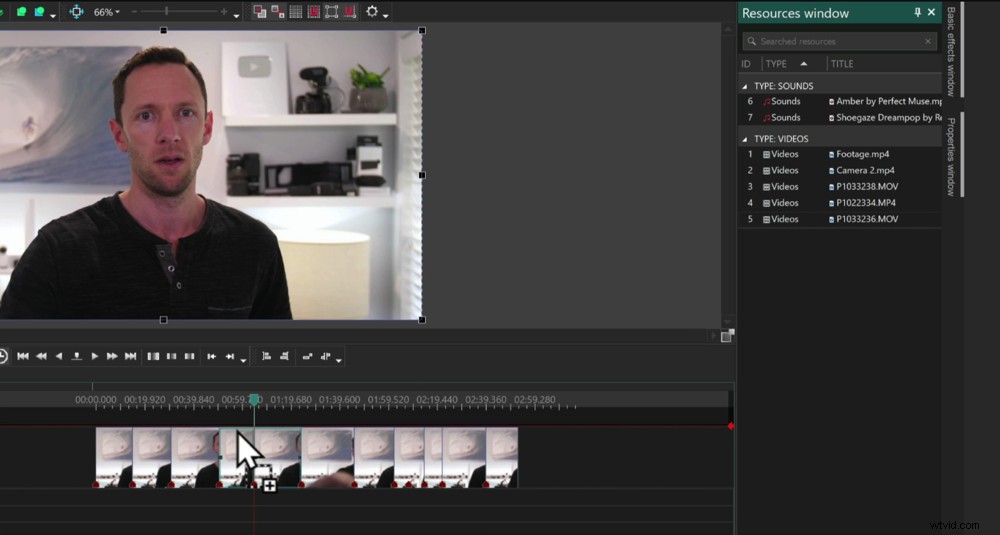The image size is (1000, 535).
Task: Click the plus zoom-in button
Action: coord(224,11)
